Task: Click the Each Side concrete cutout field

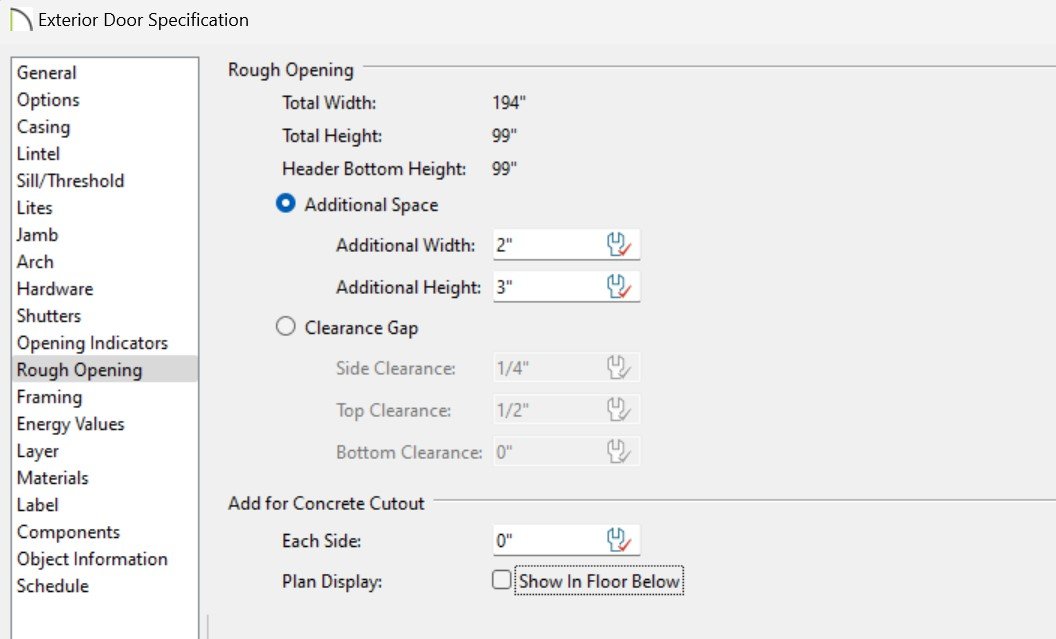Action: (x=545, y=541)
